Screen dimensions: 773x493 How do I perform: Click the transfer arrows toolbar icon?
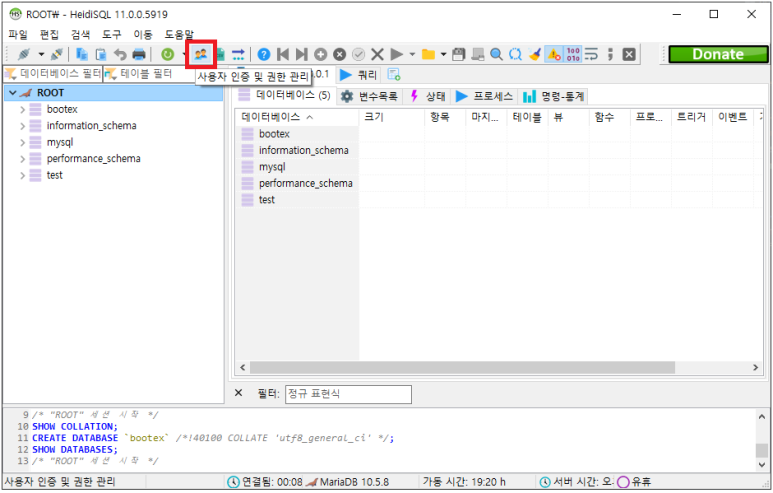click(x=239, y=54)
